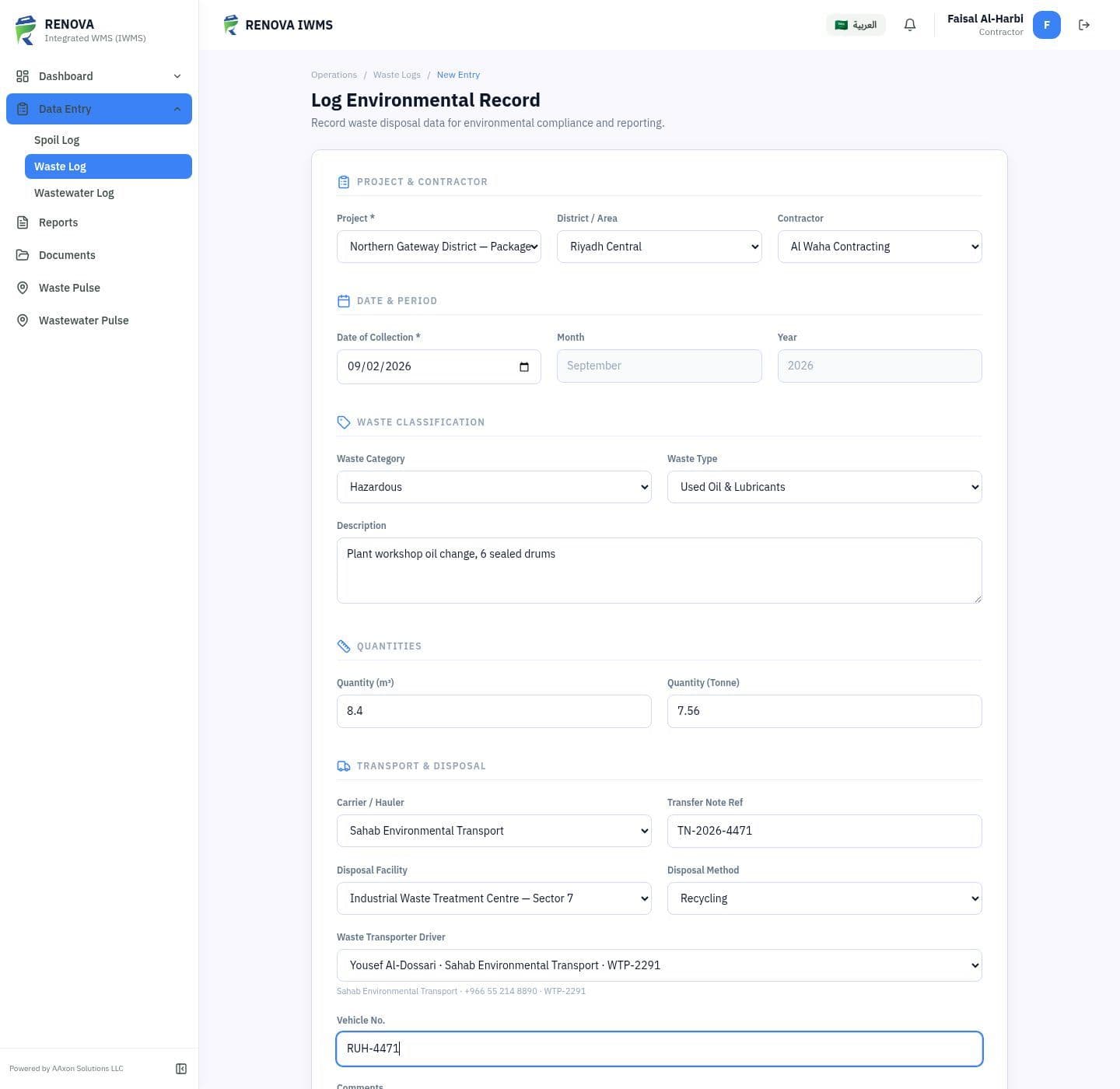Open the District / Area dropdown

click(x=659, y=247)
